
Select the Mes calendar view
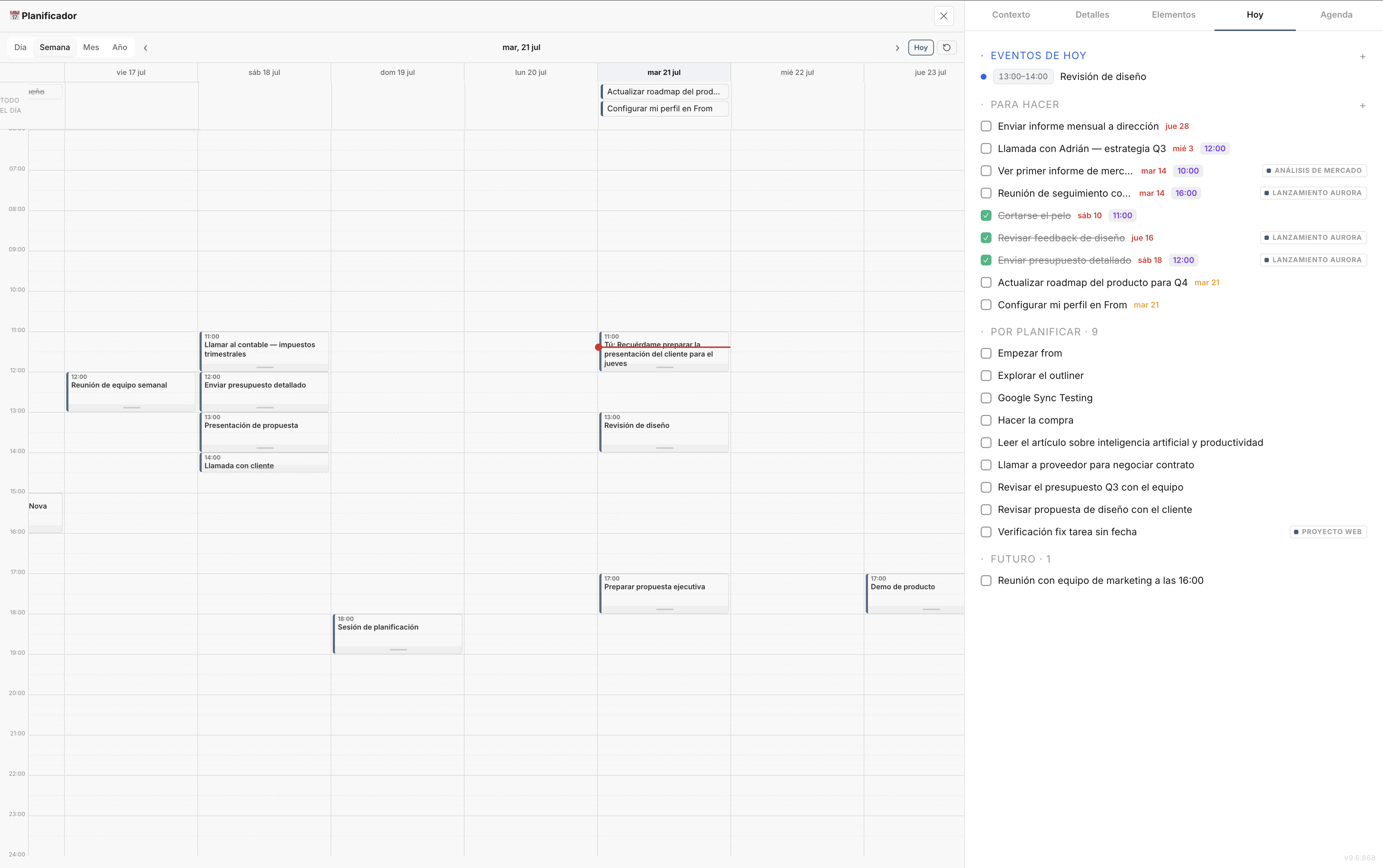91,48
